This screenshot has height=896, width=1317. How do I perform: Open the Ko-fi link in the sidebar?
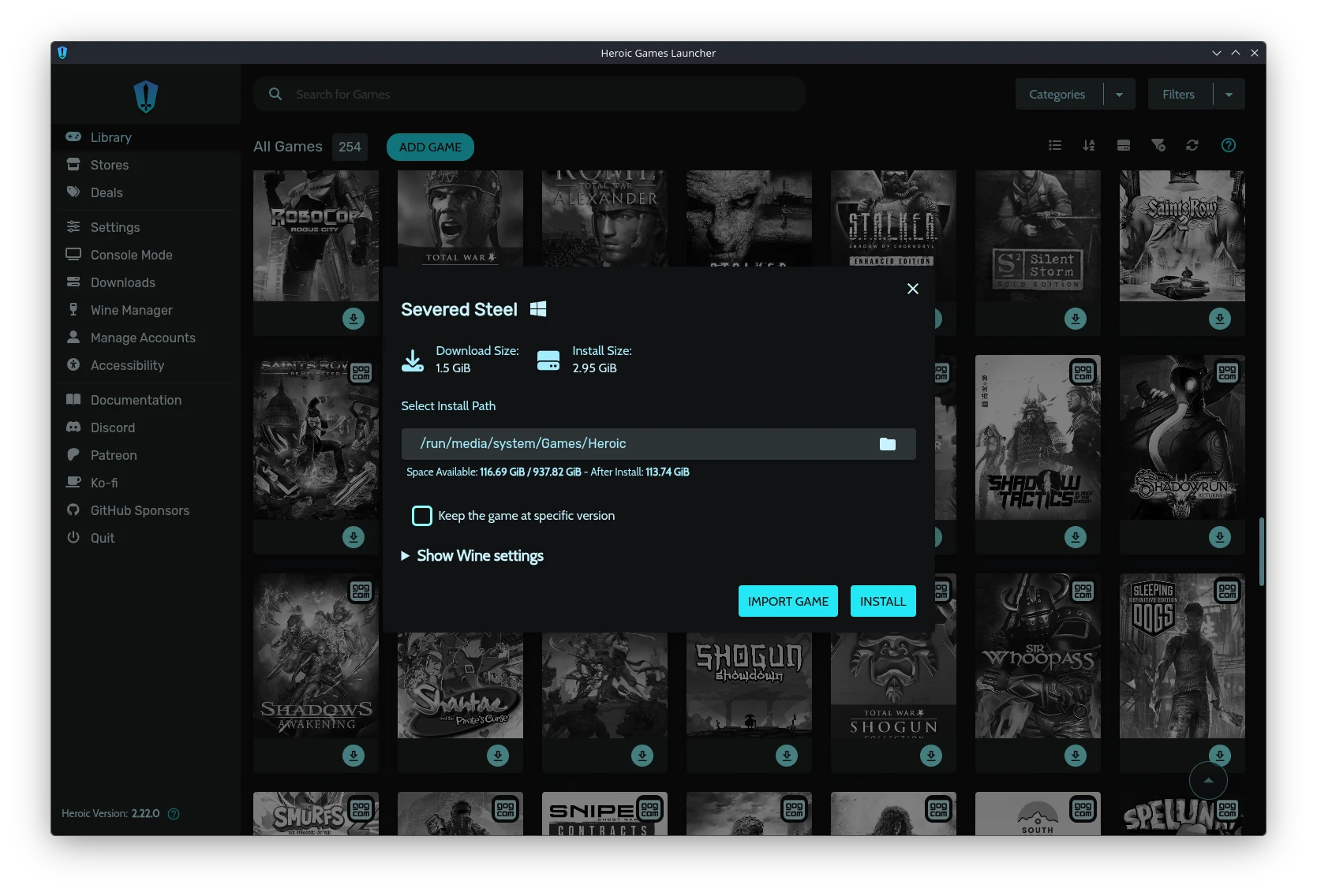(146, 483)
